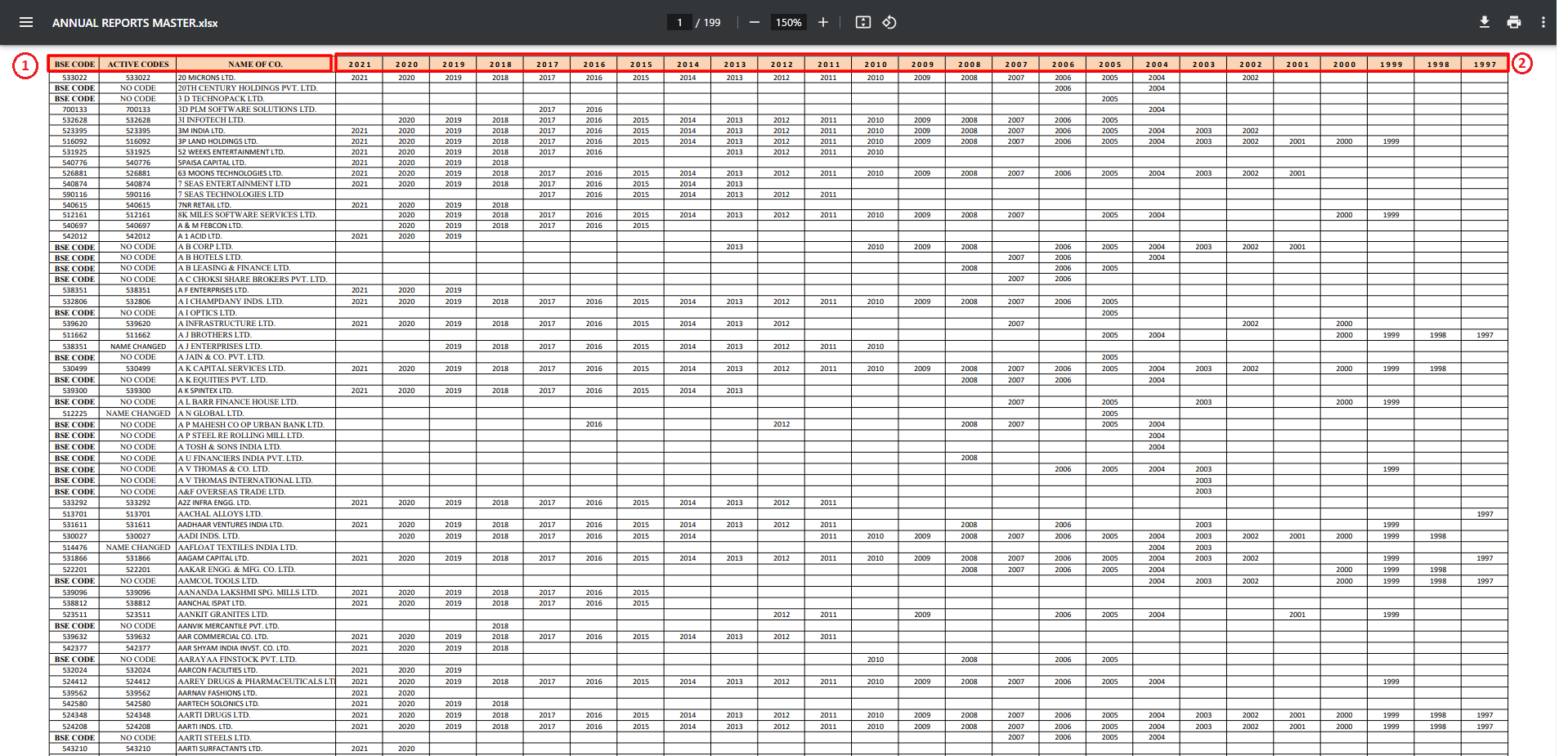Screen dimensions: 1568x756
Task: Click the page number input field
Action: [x=679, y=22]
